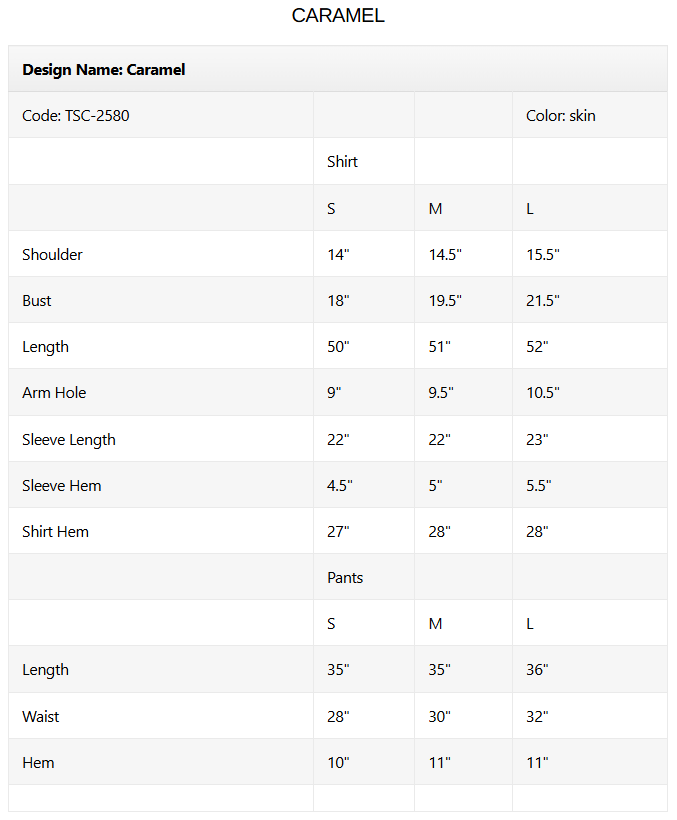Click the 50" shirt length value
The width and height of the screenshot is (677, 820).
pyautogui.click(x=339, y=347)
